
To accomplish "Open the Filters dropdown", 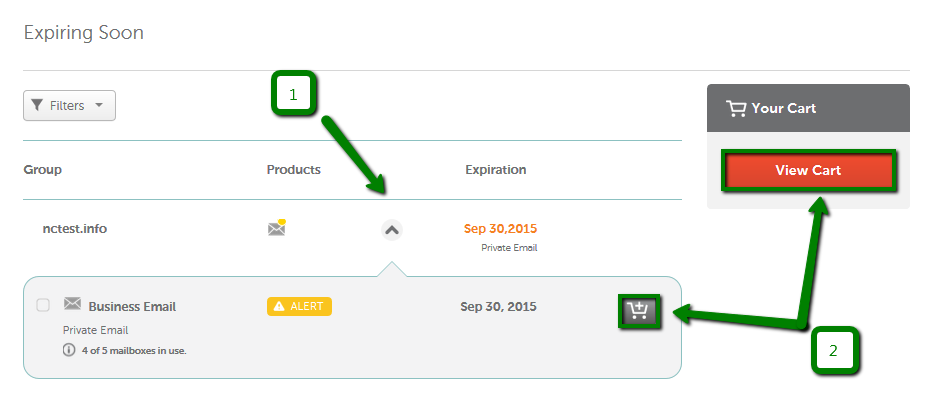I will click(69, 106).
